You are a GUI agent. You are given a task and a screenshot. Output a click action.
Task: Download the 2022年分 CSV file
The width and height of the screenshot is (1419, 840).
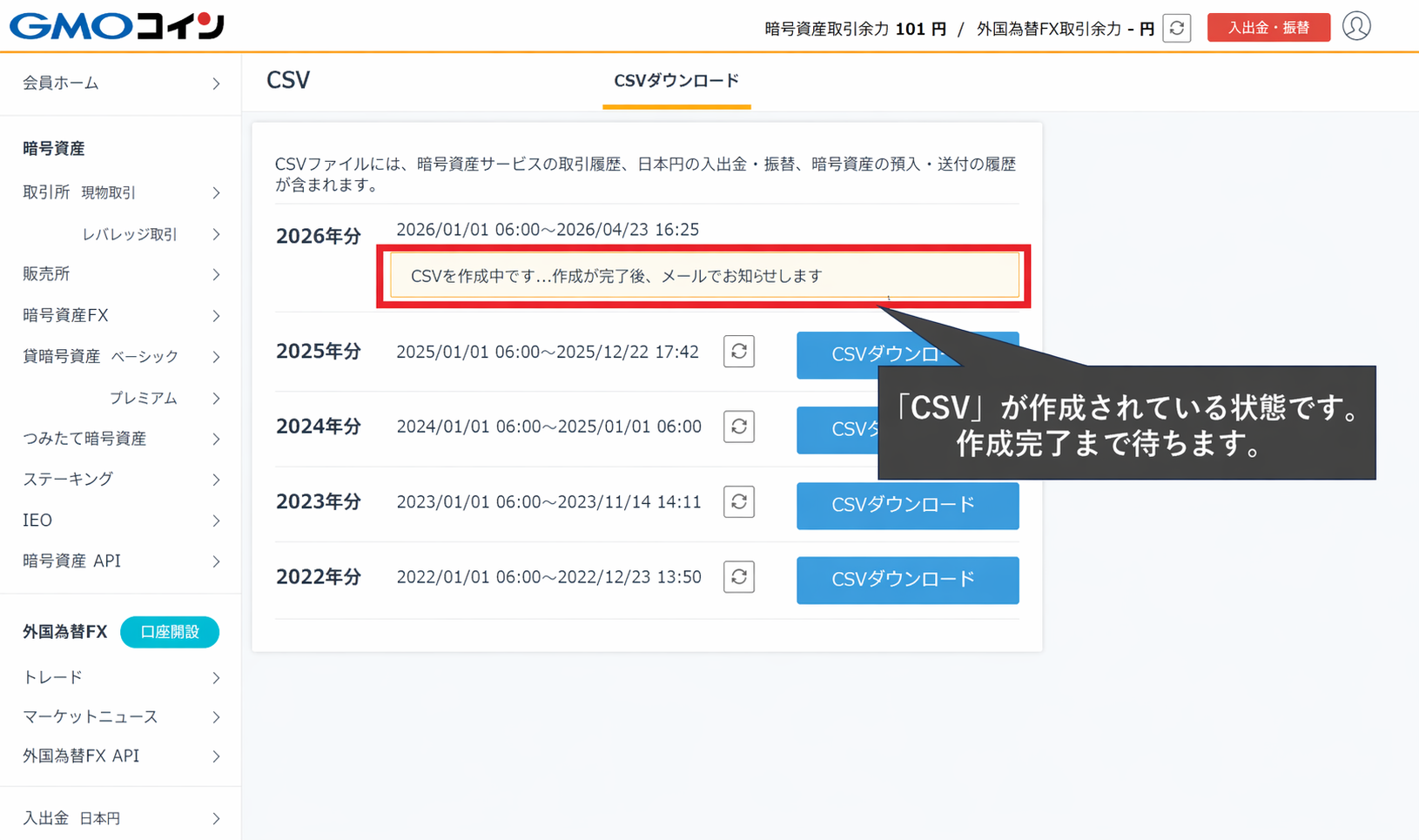(x=908, y=580)
